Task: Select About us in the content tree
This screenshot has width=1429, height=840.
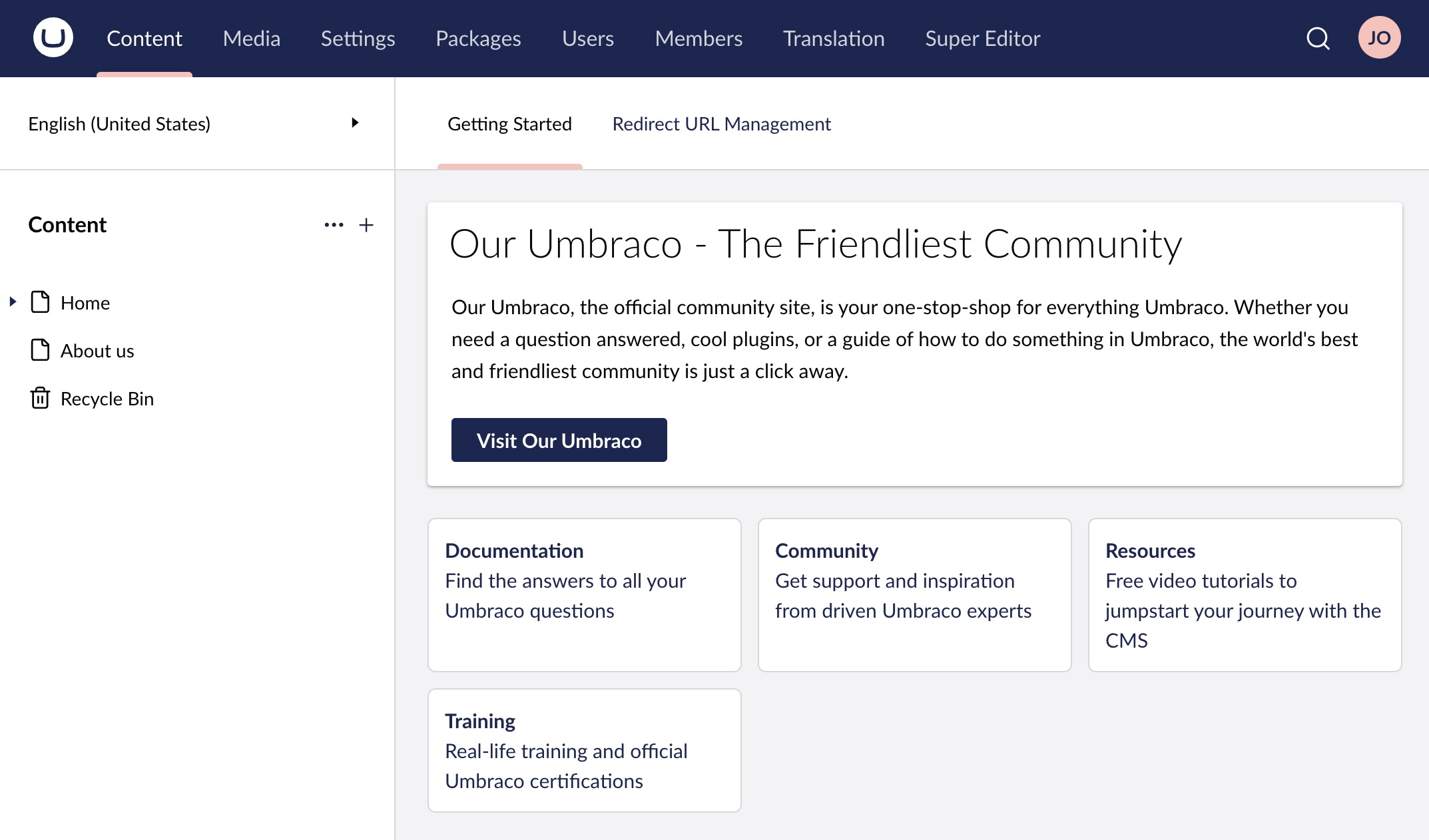Action: click(x=97, y=349)
